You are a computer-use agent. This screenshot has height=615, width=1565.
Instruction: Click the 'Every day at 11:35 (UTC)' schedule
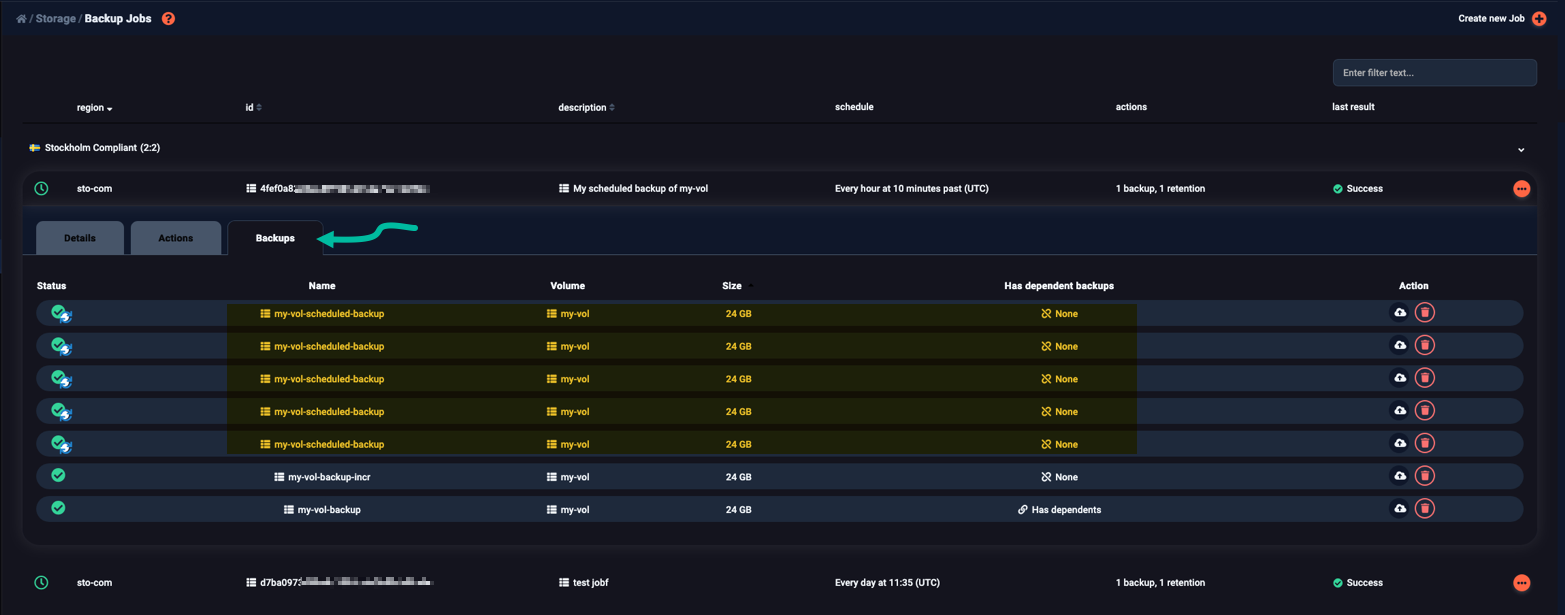(887, 583)
